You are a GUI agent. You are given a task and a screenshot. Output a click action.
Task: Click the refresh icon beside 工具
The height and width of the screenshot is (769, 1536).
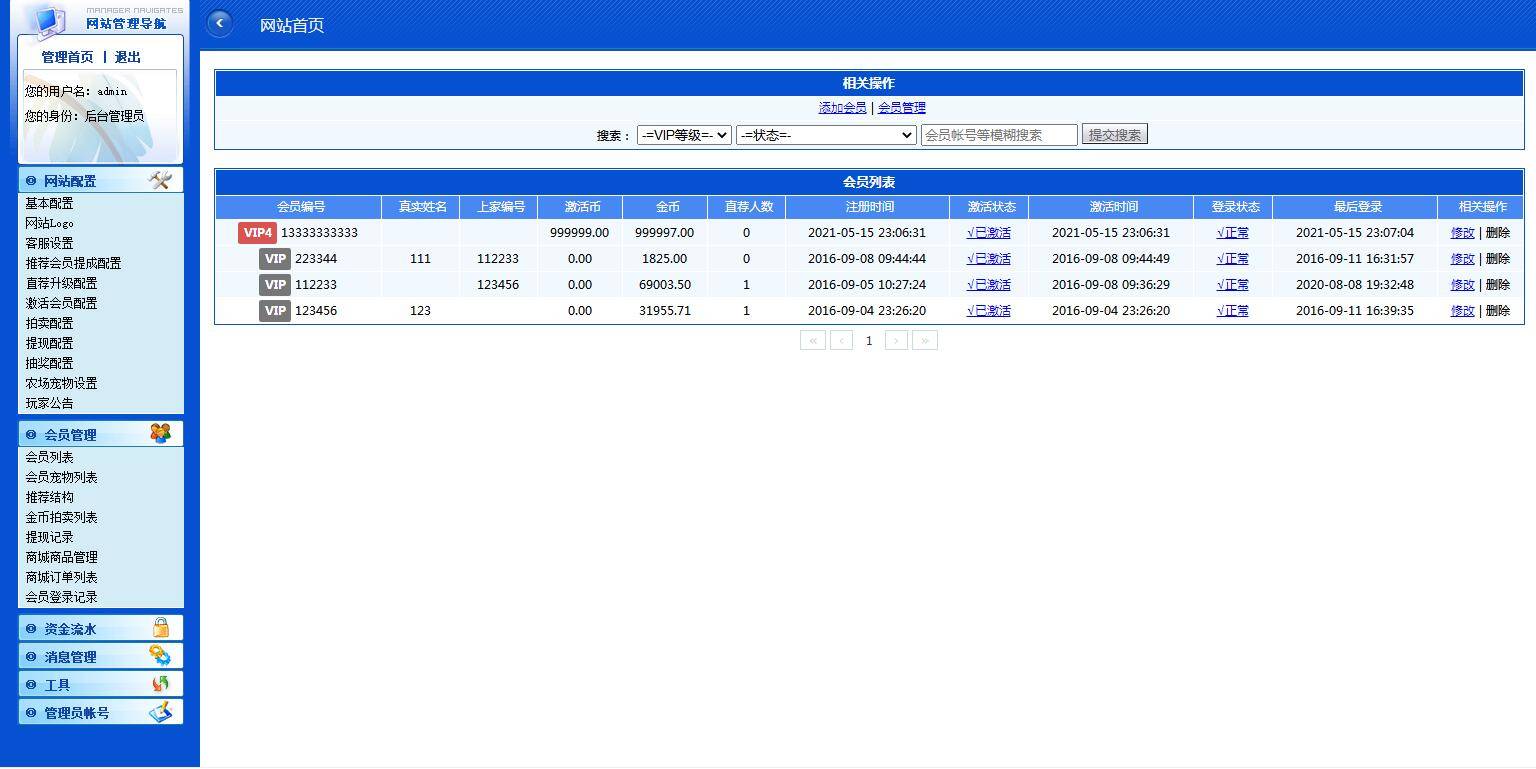click(x=160, y=684)
